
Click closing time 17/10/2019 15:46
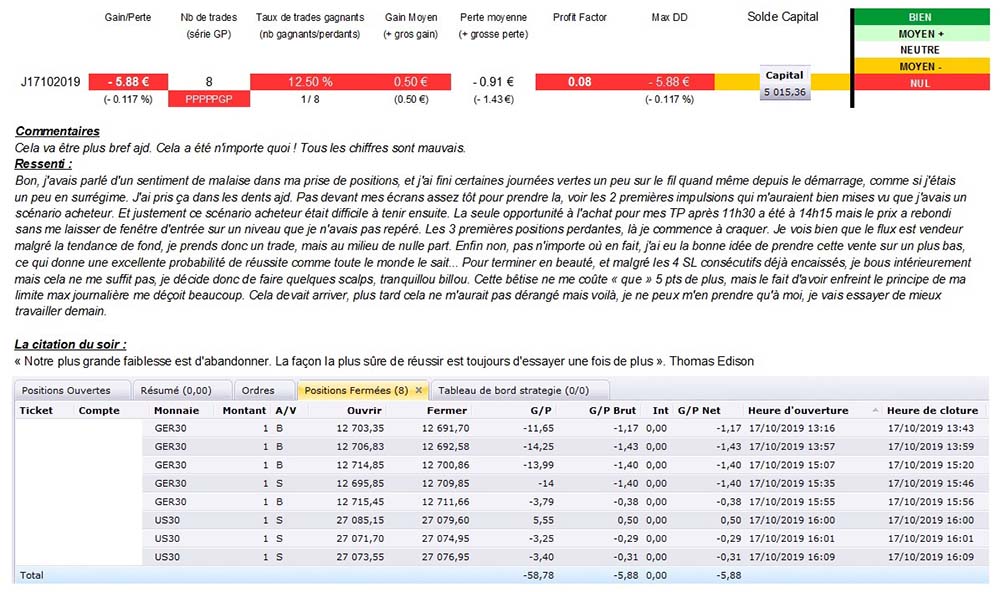[930, 484]
